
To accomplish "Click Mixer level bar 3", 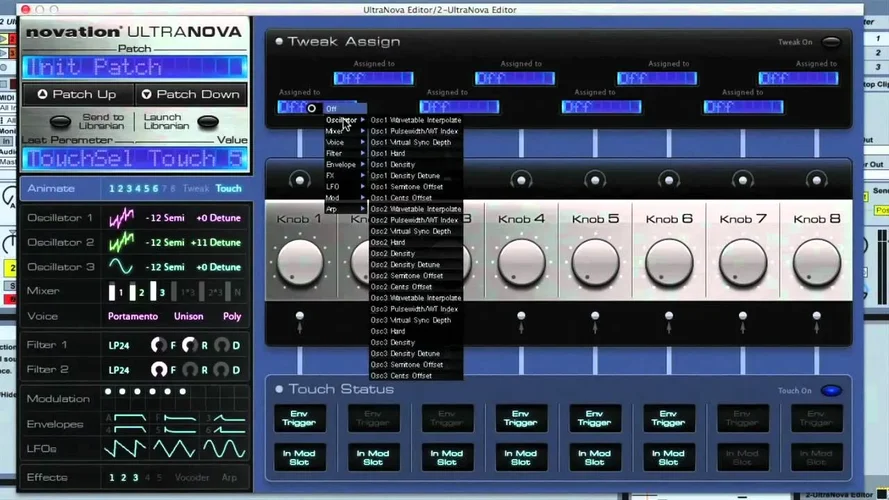I will [x=153, y=291].
